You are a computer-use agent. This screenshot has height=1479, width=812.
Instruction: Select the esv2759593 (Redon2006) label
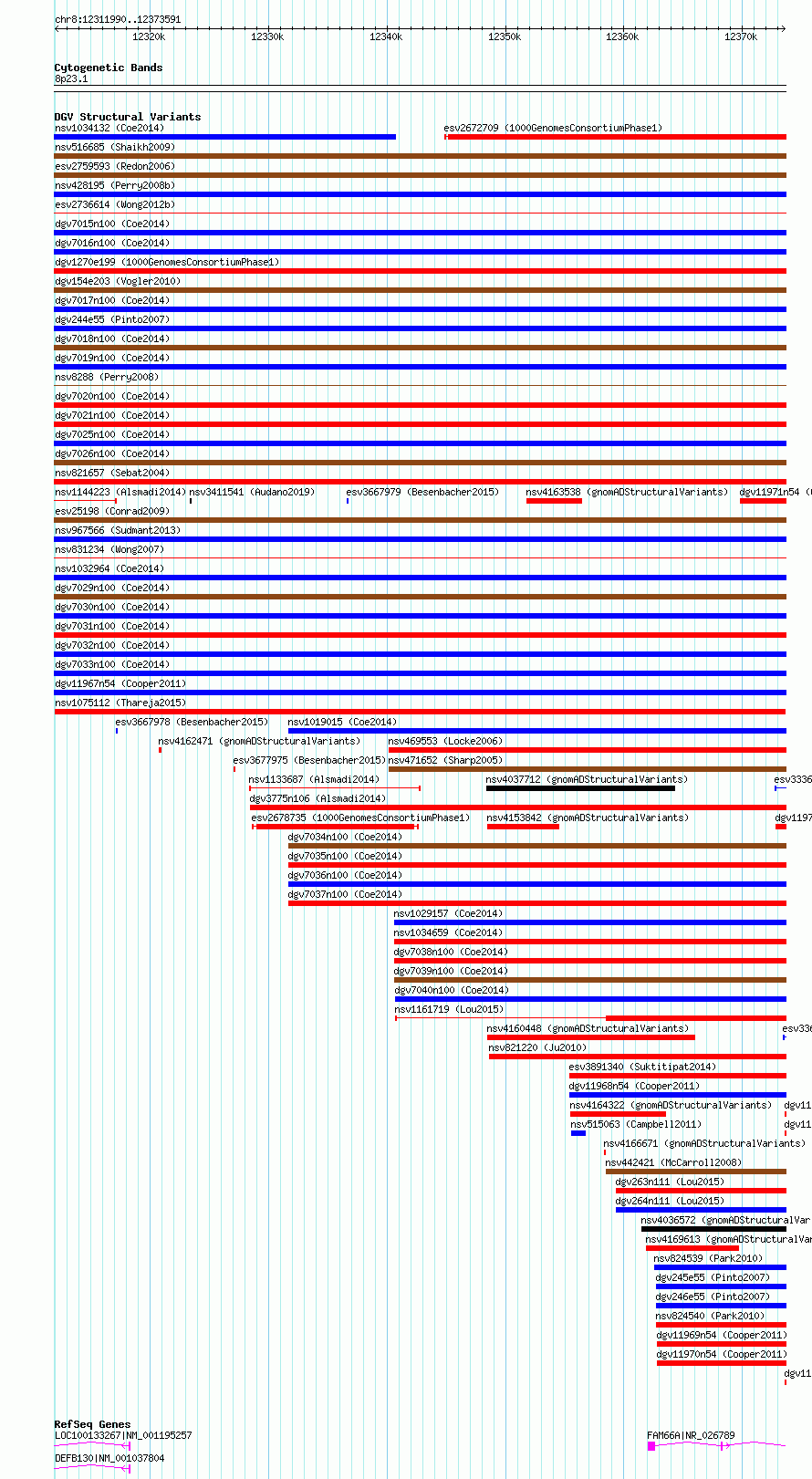(115, 166)
